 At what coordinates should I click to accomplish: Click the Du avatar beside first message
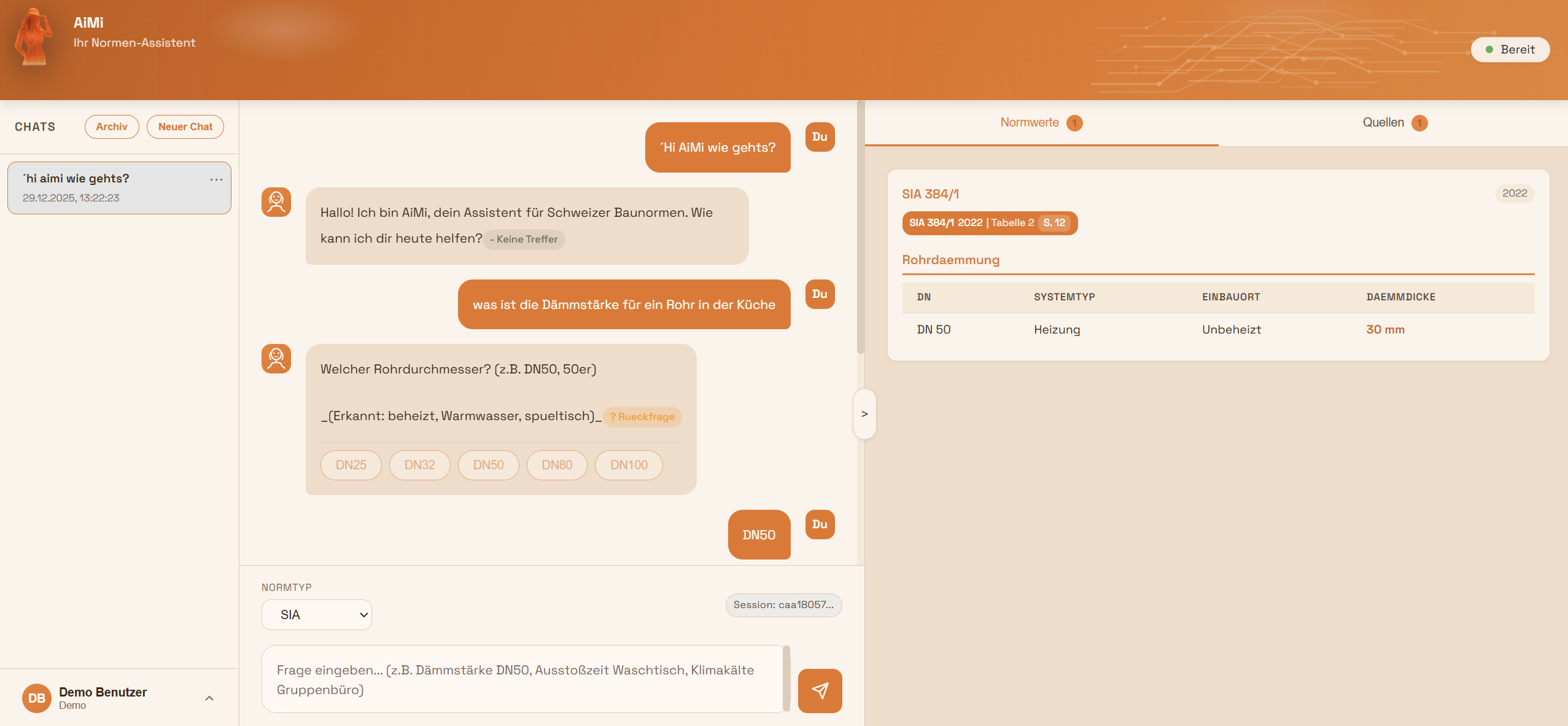[820, 137]
